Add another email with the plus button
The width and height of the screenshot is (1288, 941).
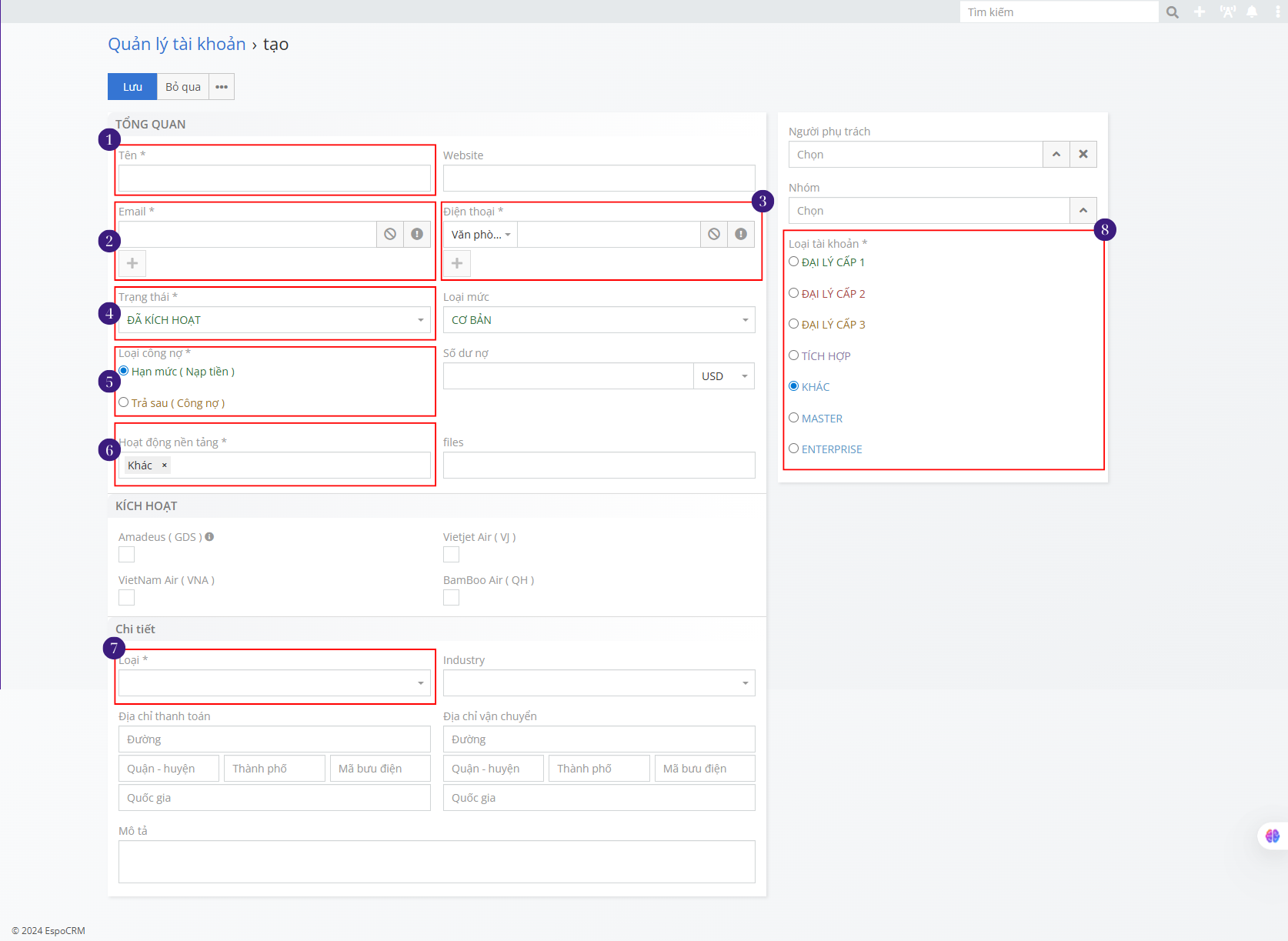tap(132, 263)
